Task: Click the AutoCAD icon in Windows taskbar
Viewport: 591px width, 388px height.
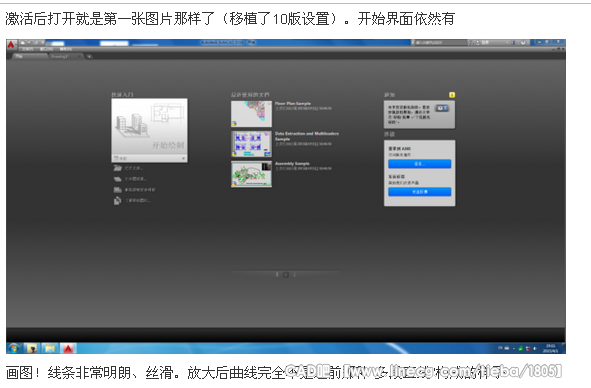Action: point(68,348)
